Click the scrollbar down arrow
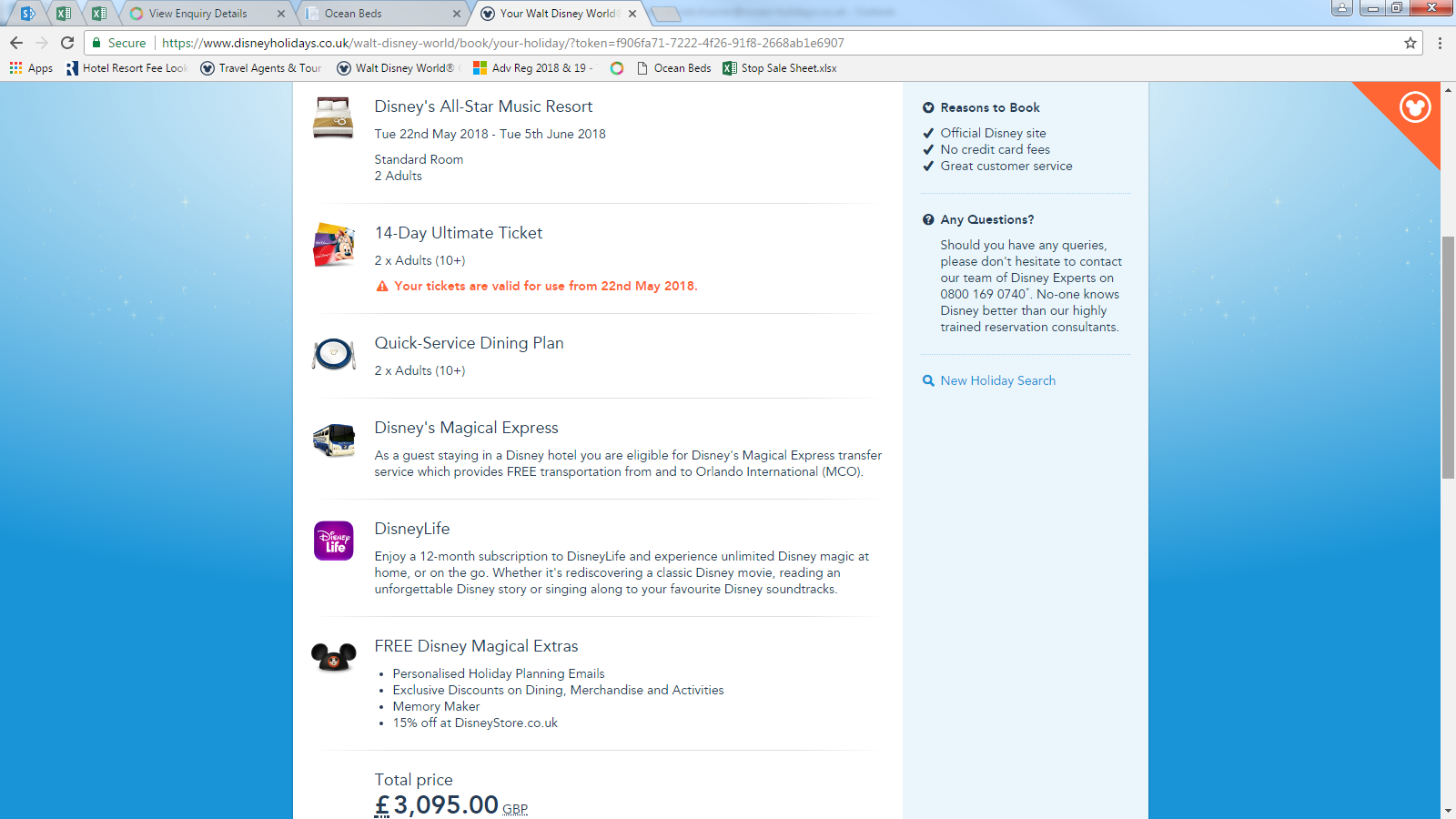Viewport: 1456px width, 819px height. (1448, 810)
